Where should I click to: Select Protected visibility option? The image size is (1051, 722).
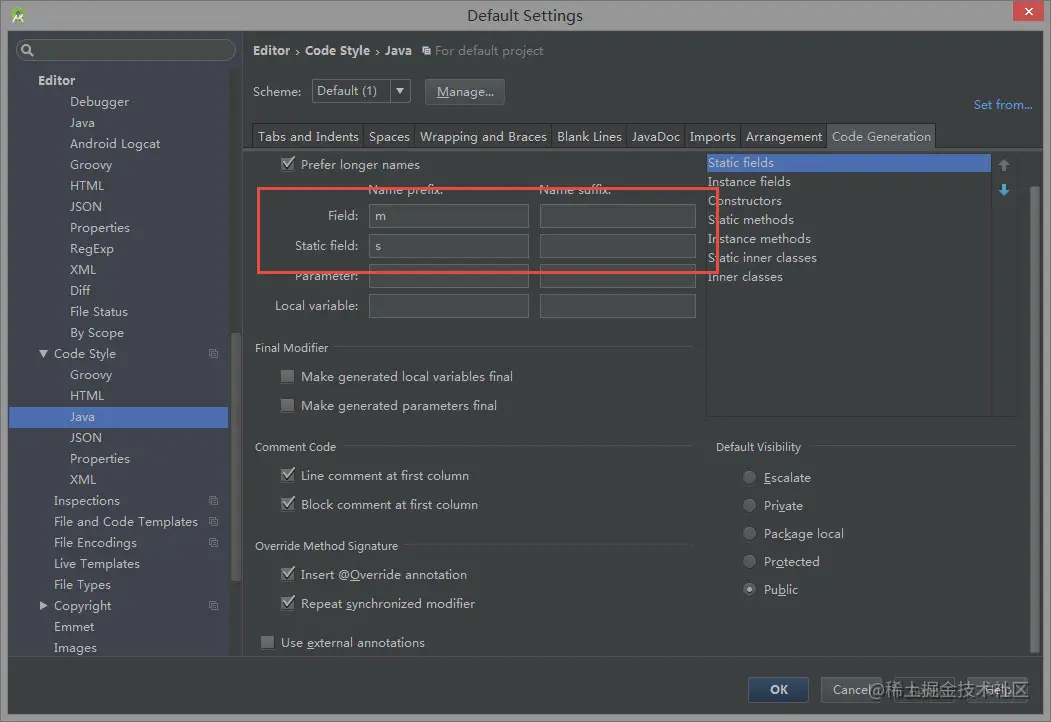(749, 562)
